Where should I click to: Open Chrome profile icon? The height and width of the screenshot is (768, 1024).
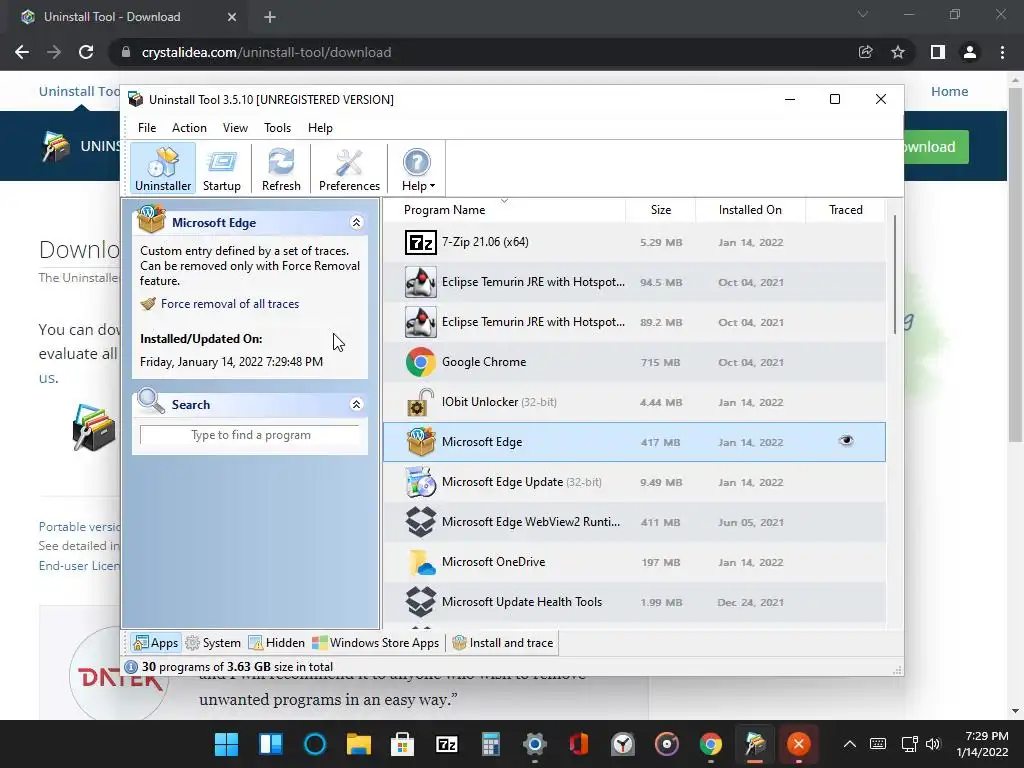[x=970, y=52]
